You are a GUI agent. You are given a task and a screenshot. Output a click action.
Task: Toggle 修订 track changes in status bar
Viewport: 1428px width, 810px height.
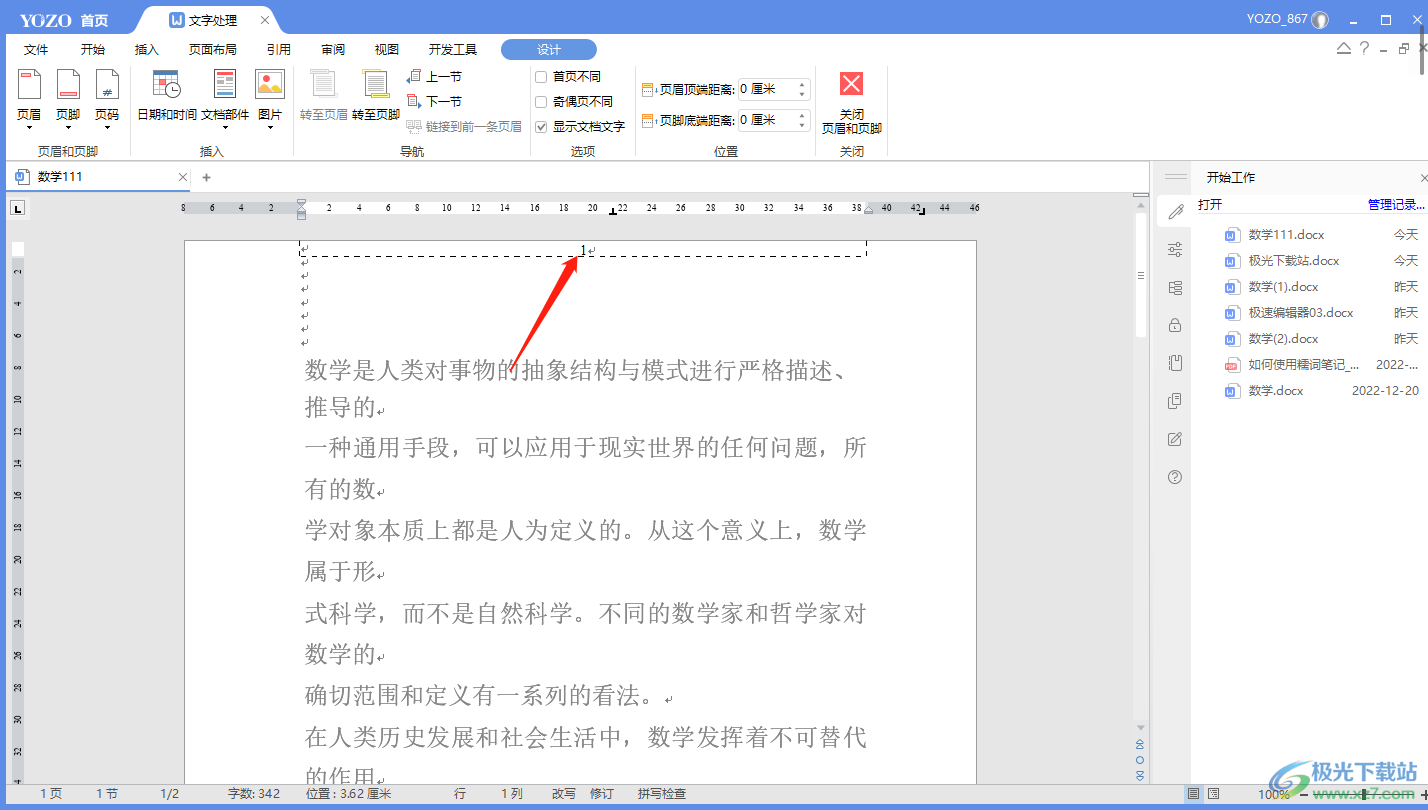pyautogui.click(x=602, y=794)
